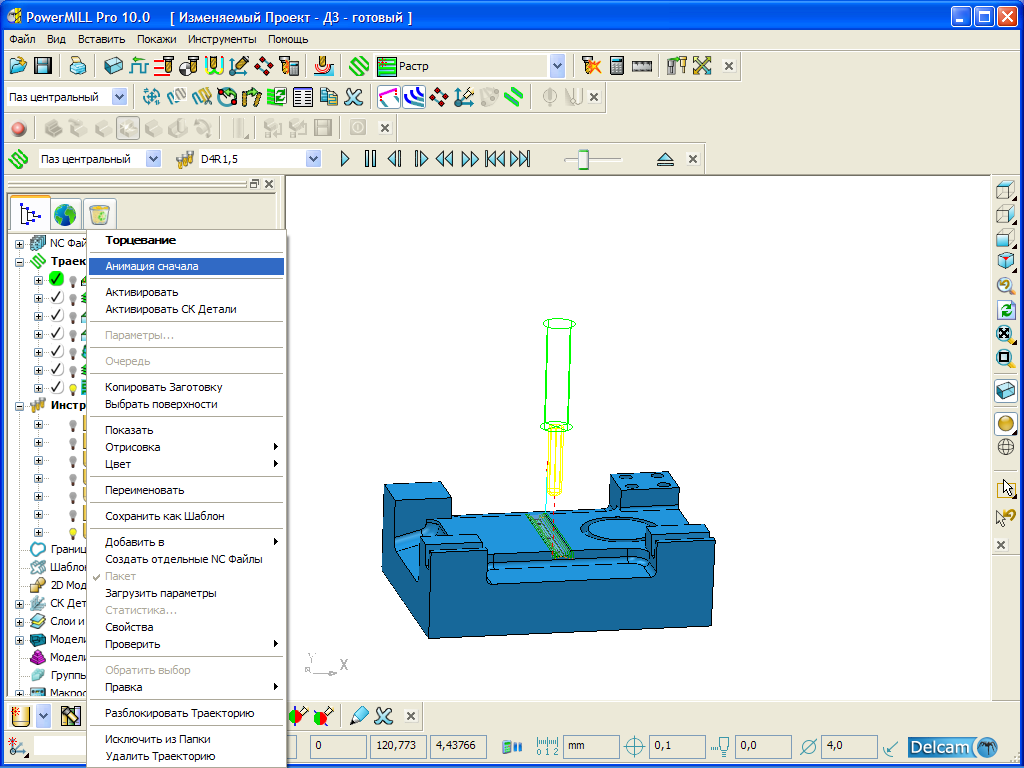This screenshot has height=768, width=1024.
Task: Toggle the third toolpath checkmark box
Action: coord(56,316)
